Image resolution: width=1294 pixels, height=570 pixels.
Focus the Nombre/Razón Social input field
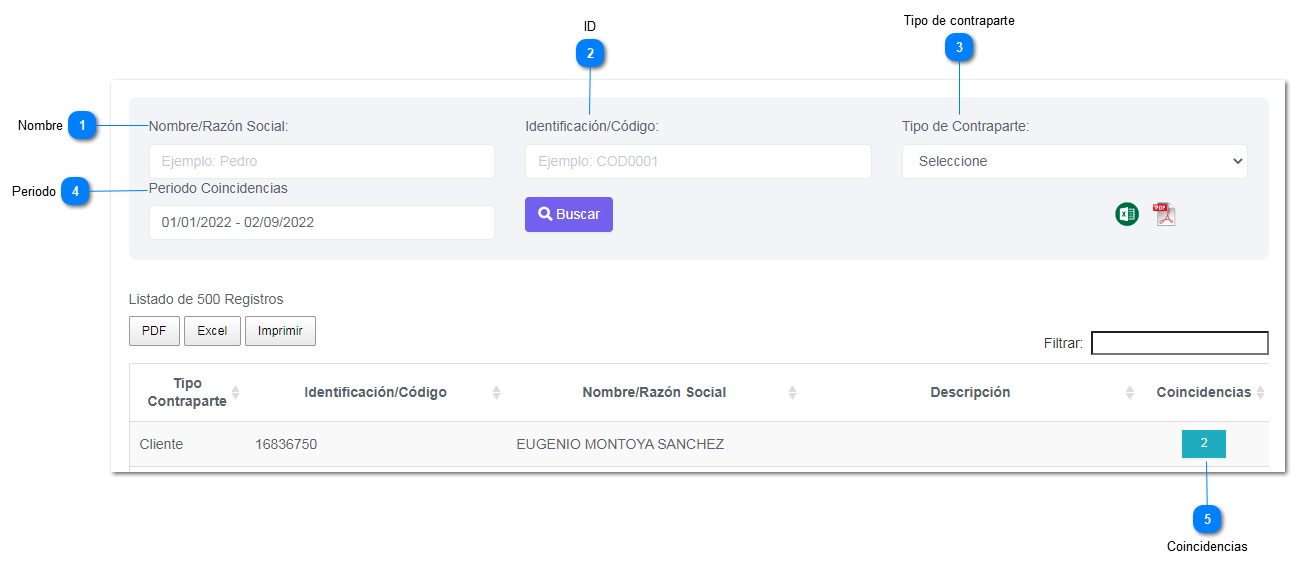(x=321, y=162)
